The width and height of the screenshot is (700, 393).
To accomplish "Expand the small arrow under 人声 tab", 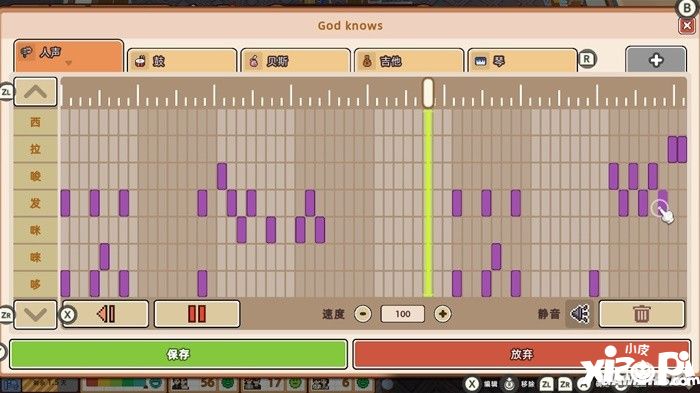I will 68,63.
